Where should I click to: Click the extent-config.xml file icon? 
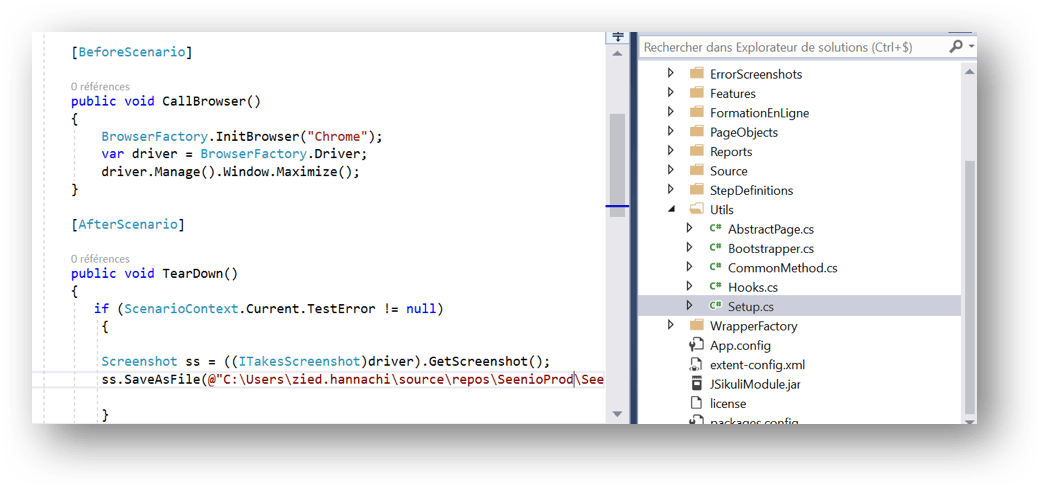click(x=697, y=365)
